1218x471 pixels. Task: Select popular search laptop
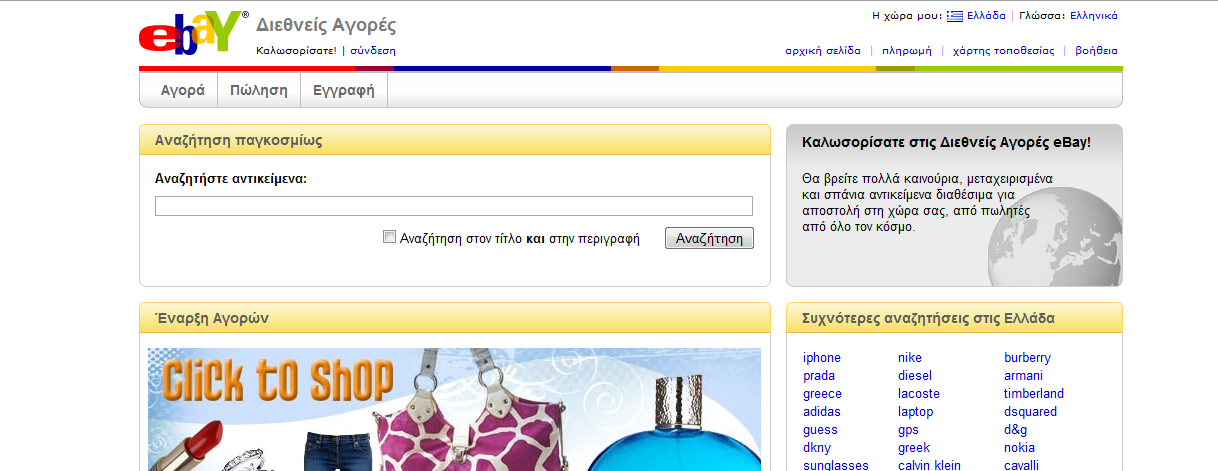point(916,412)
